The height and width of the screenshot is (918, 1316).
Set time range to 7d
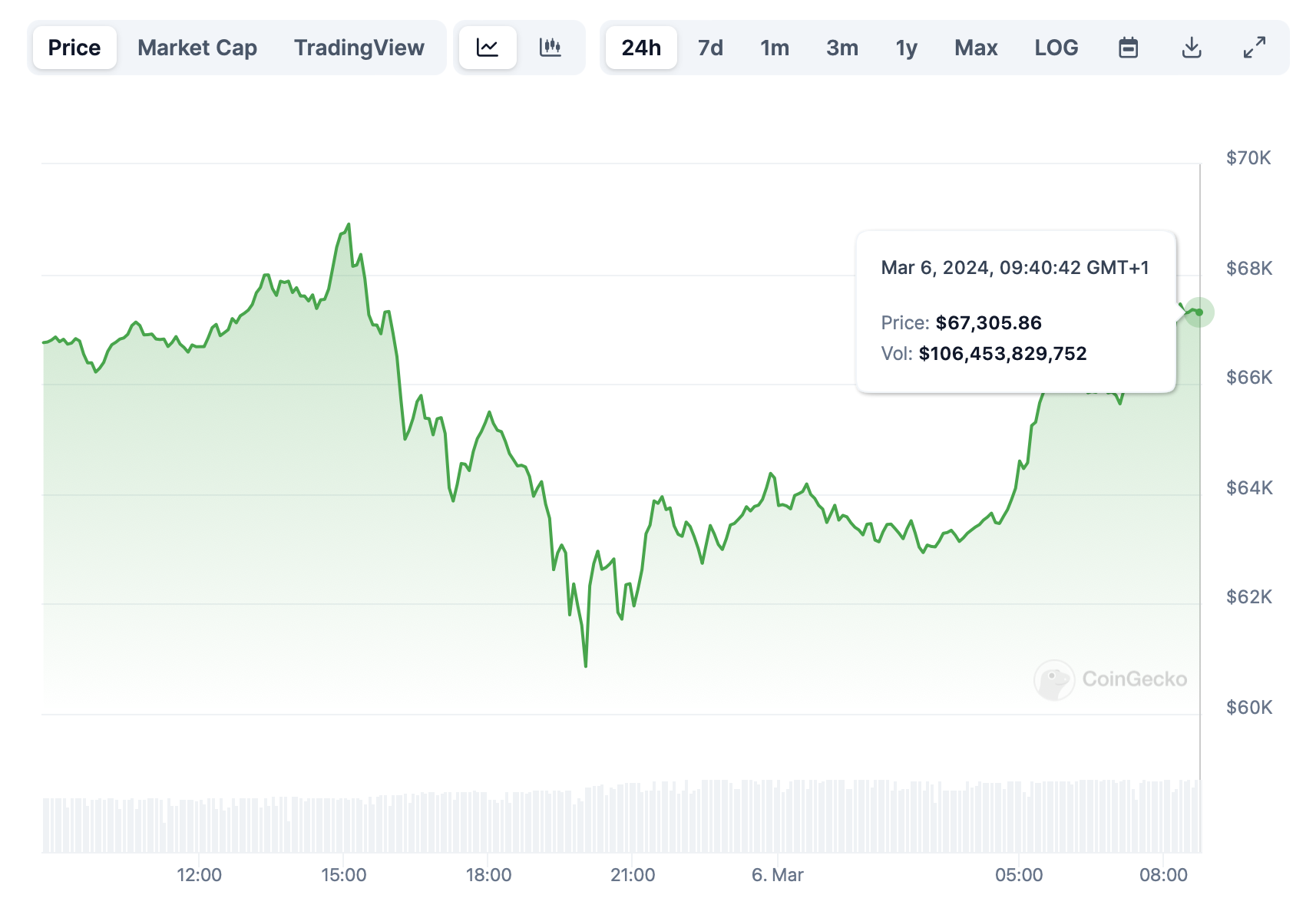click(710, 48)
